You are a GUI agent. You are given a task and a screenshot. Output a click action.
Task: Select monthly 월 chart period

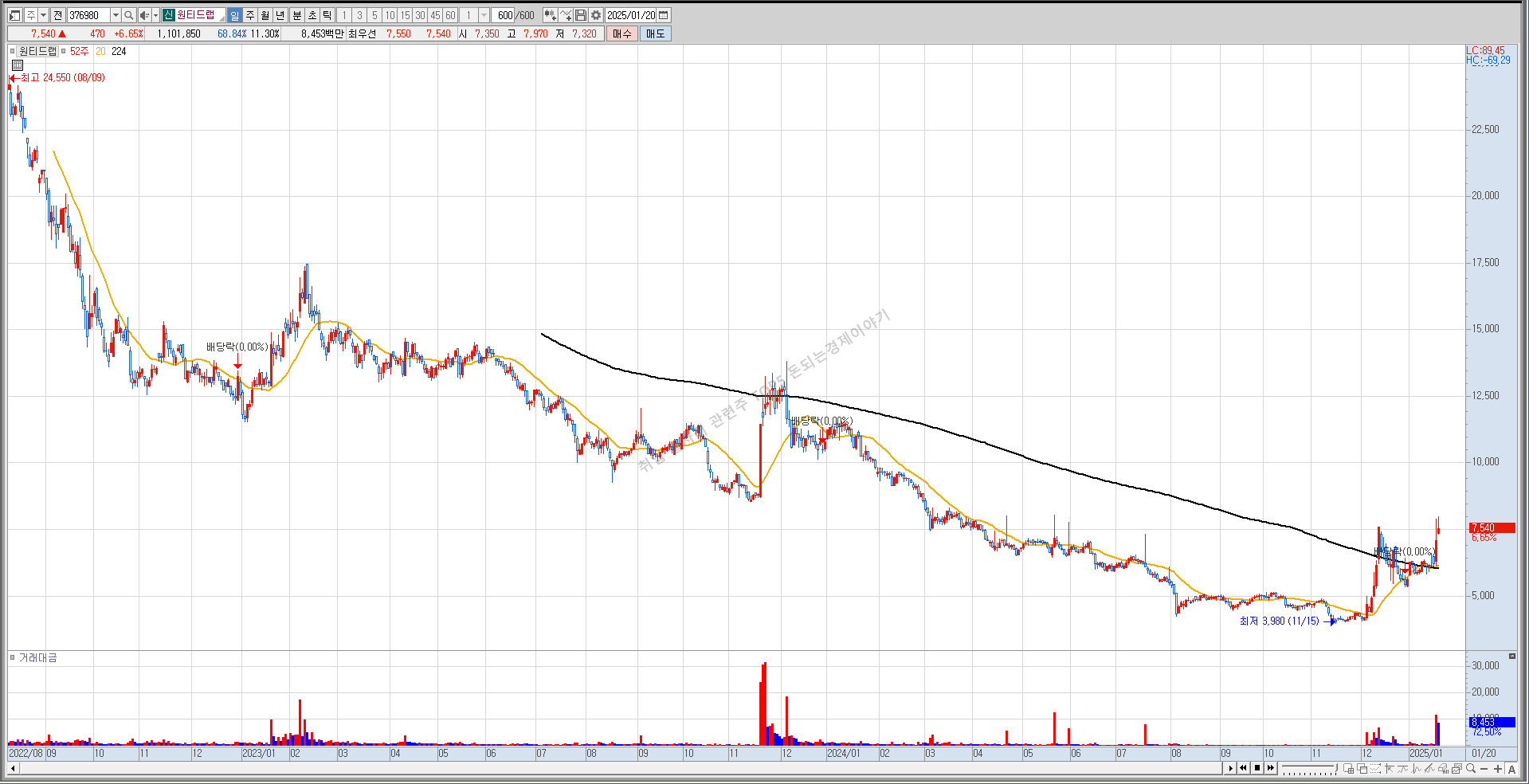pyautogui.click(x=265, y=15)
